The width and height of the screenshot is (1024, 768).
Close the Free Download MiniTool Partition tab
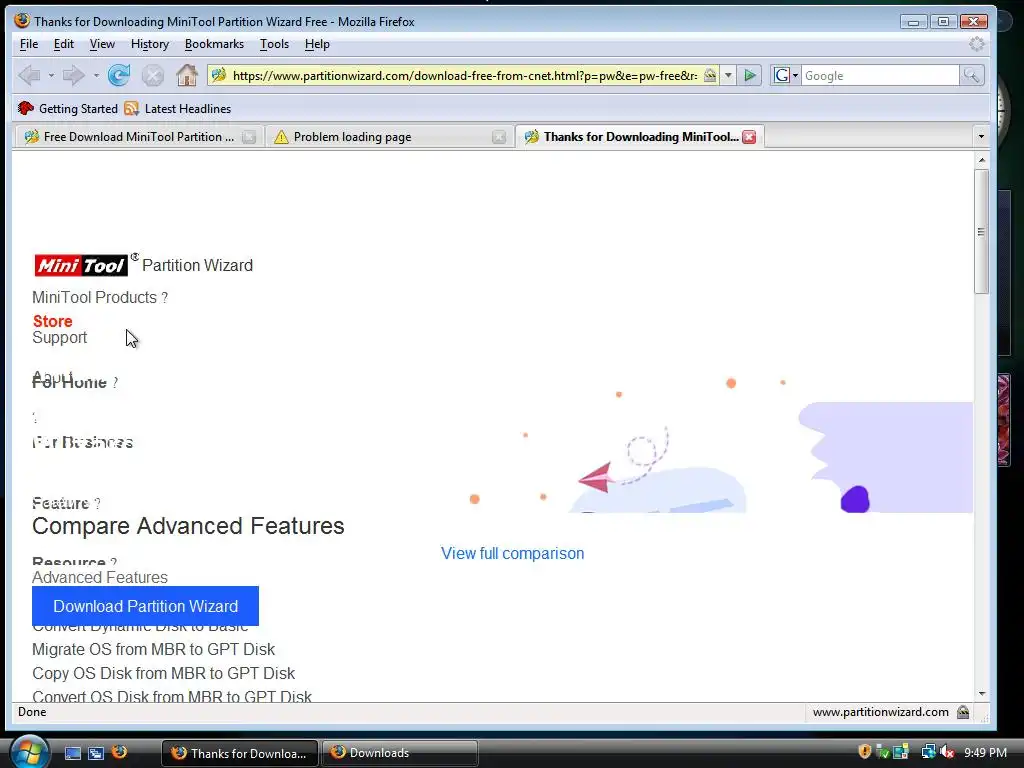coord(249,137)
